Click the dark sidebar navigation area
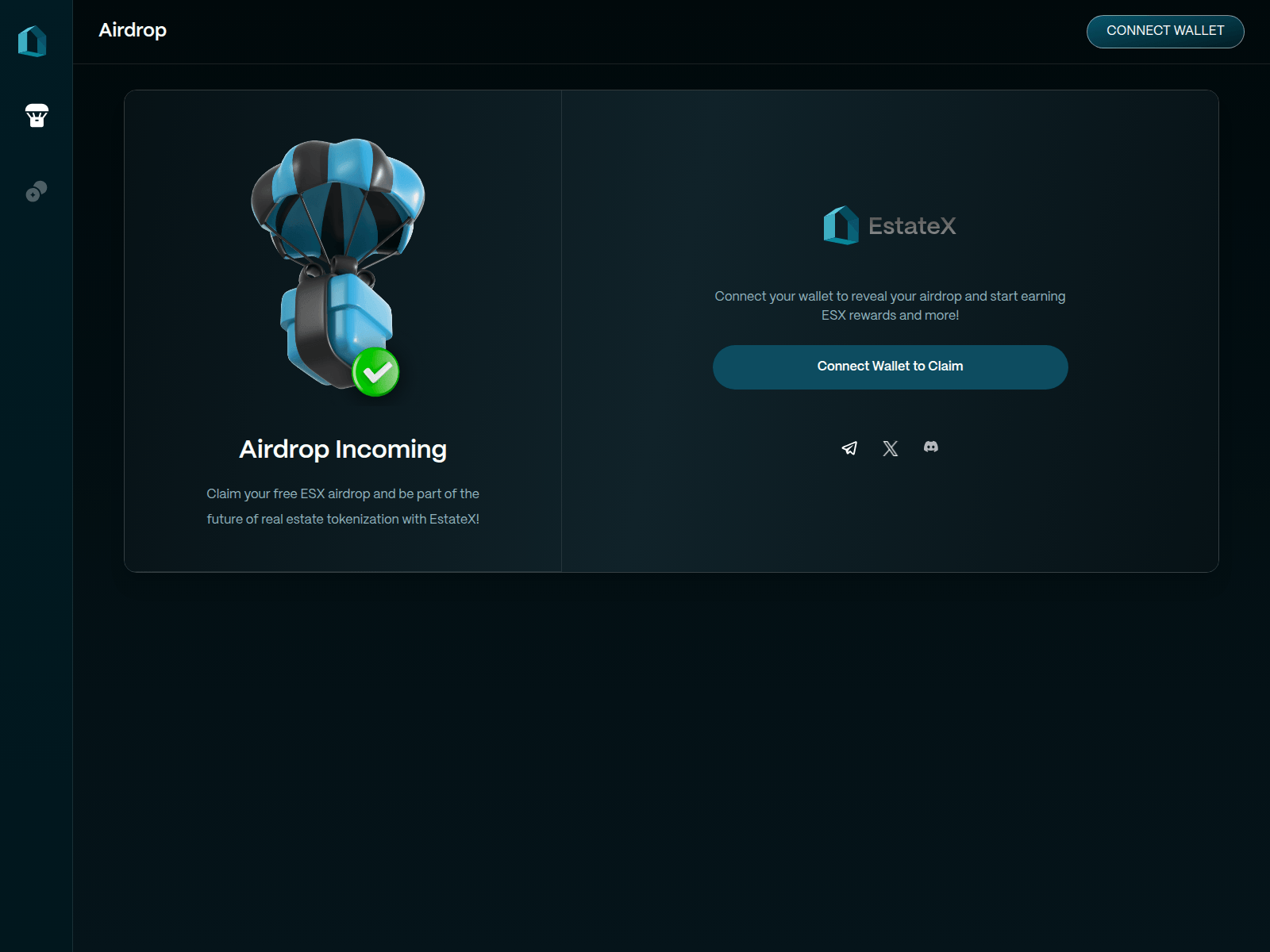The image size is (1270, 952). point(36,476)
